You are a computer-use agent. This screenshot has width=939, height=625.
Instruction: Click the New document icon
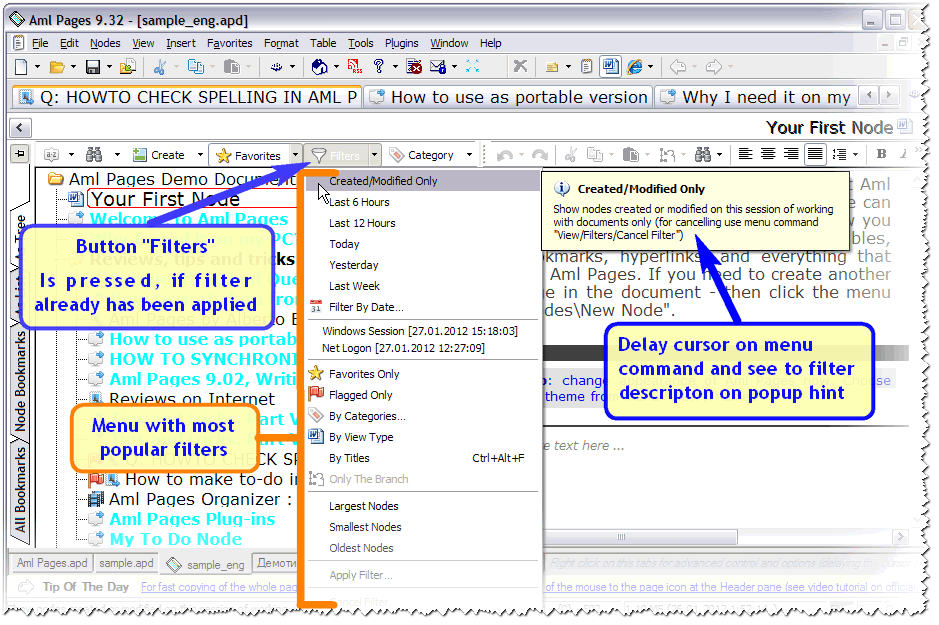pyautogui.click(x=22, y=66)
